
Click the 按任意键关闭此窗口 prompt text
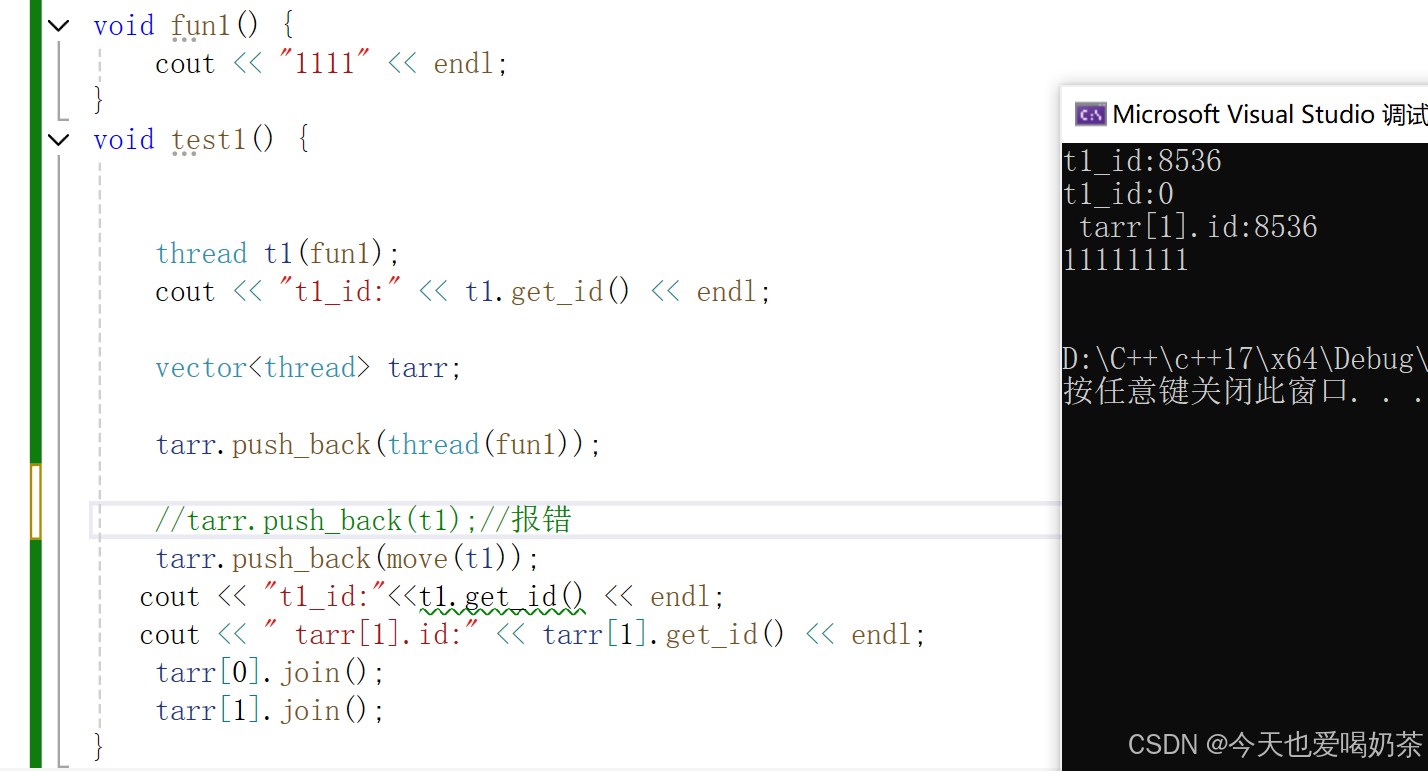(x=1240, y=392)
